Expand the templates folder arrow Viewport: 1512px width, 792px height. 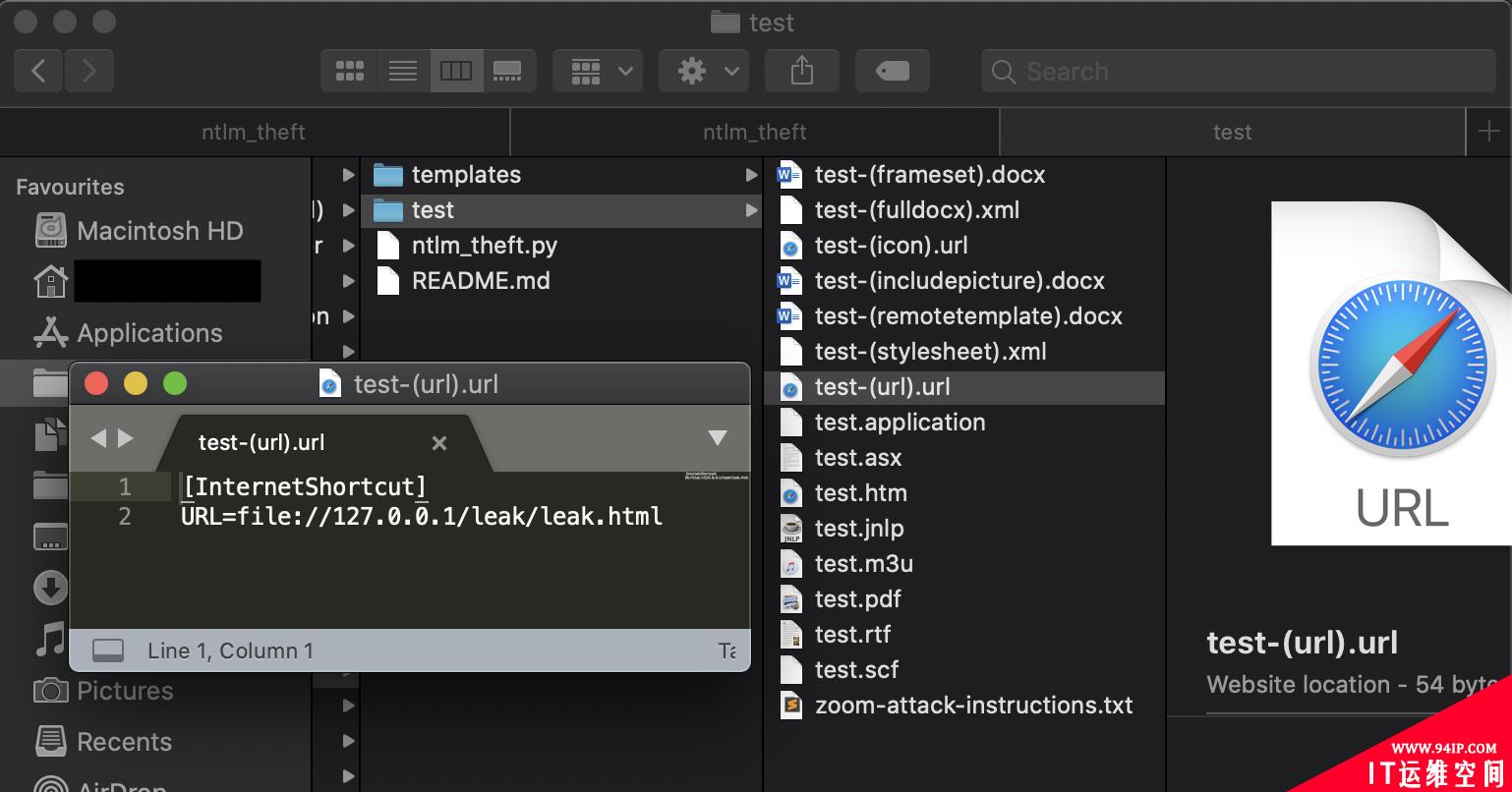pyautogui.click(x=751, y=175)
